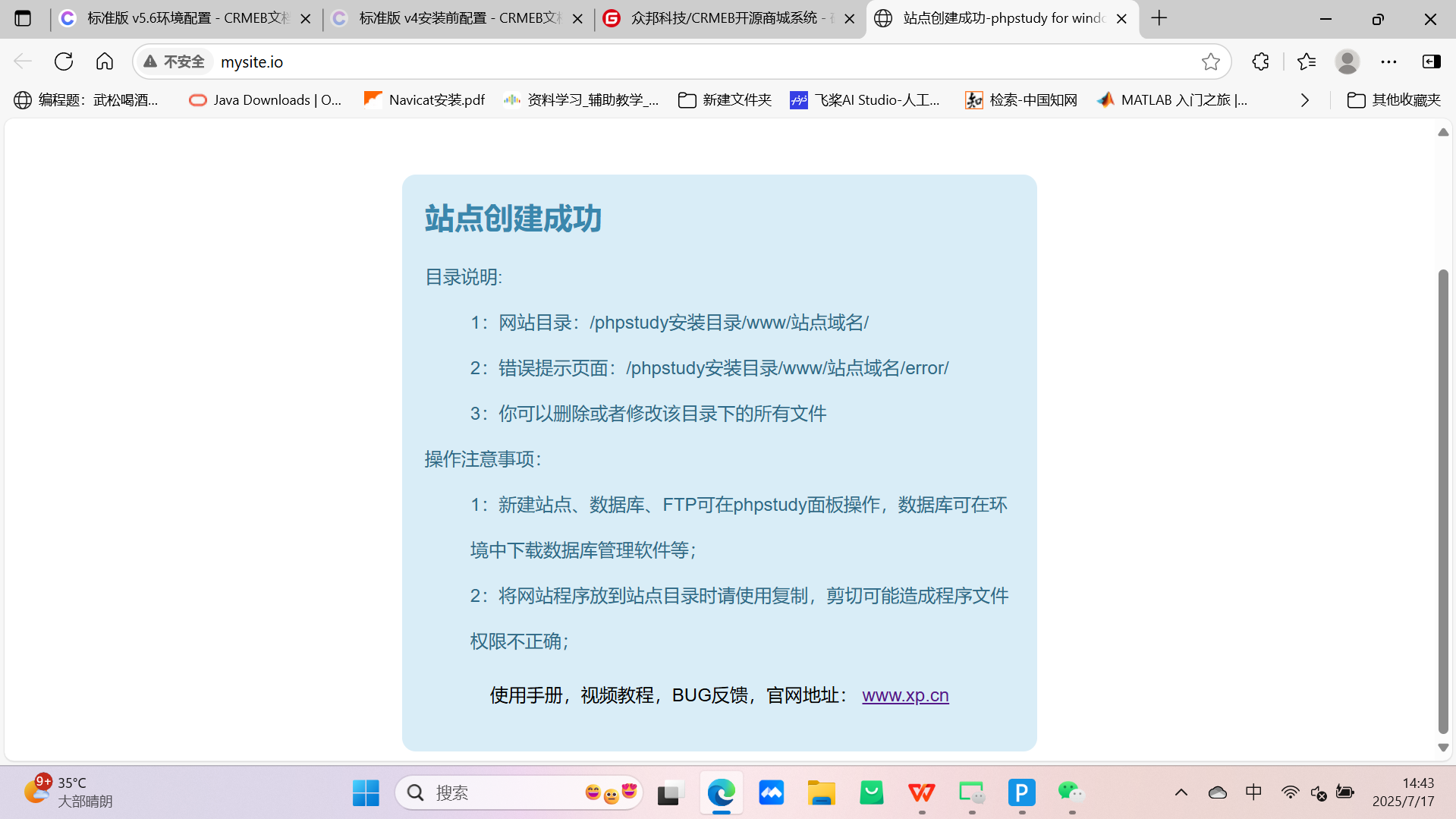Open Microsoft Edge from taskbar
1456x819 pixels.
721,792
